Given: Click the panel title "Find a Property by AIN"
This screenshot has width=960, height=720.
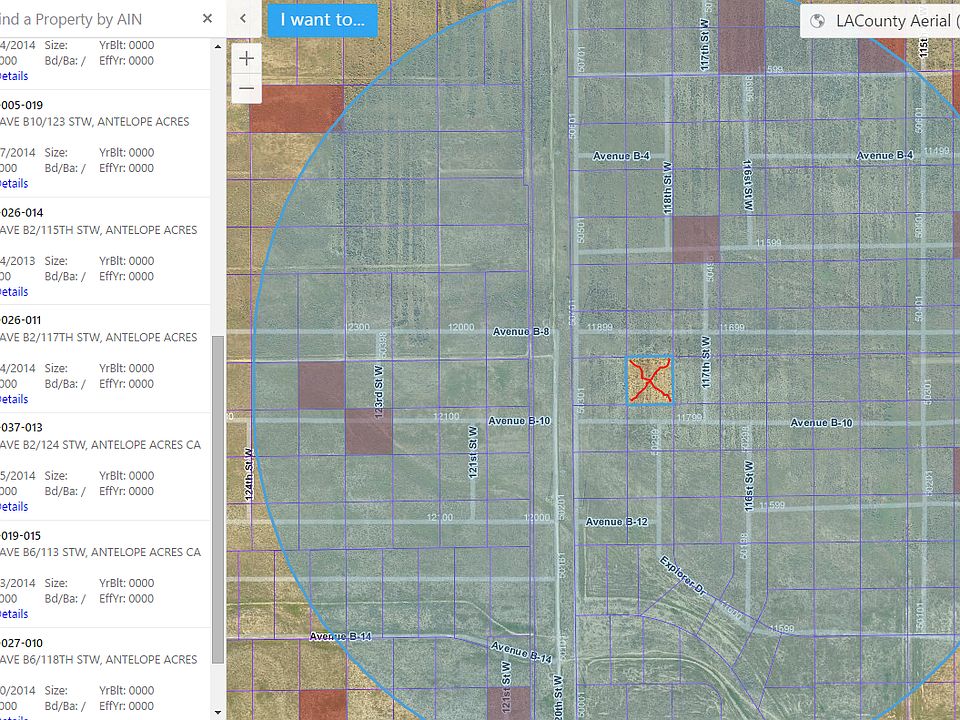Looking at the screenshot, I should (x=71, y=20).
